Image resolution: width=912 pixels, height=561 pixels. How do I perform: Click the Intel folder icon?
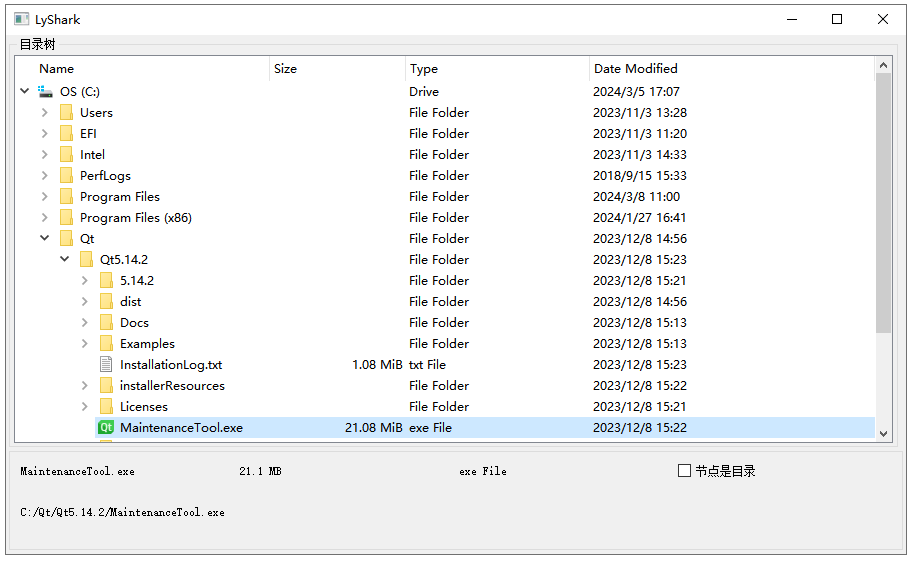[x=66, y=154]
